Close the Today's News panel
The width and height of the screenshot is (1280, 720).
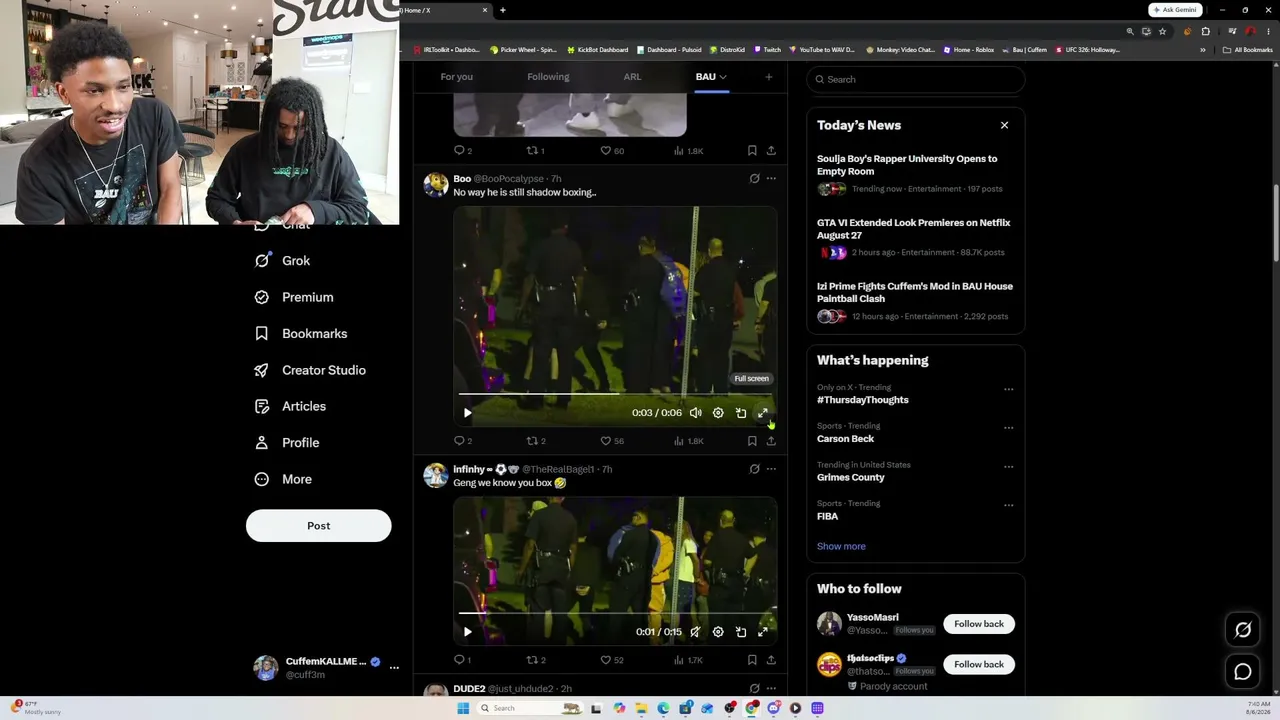(x=1004, y=125)
